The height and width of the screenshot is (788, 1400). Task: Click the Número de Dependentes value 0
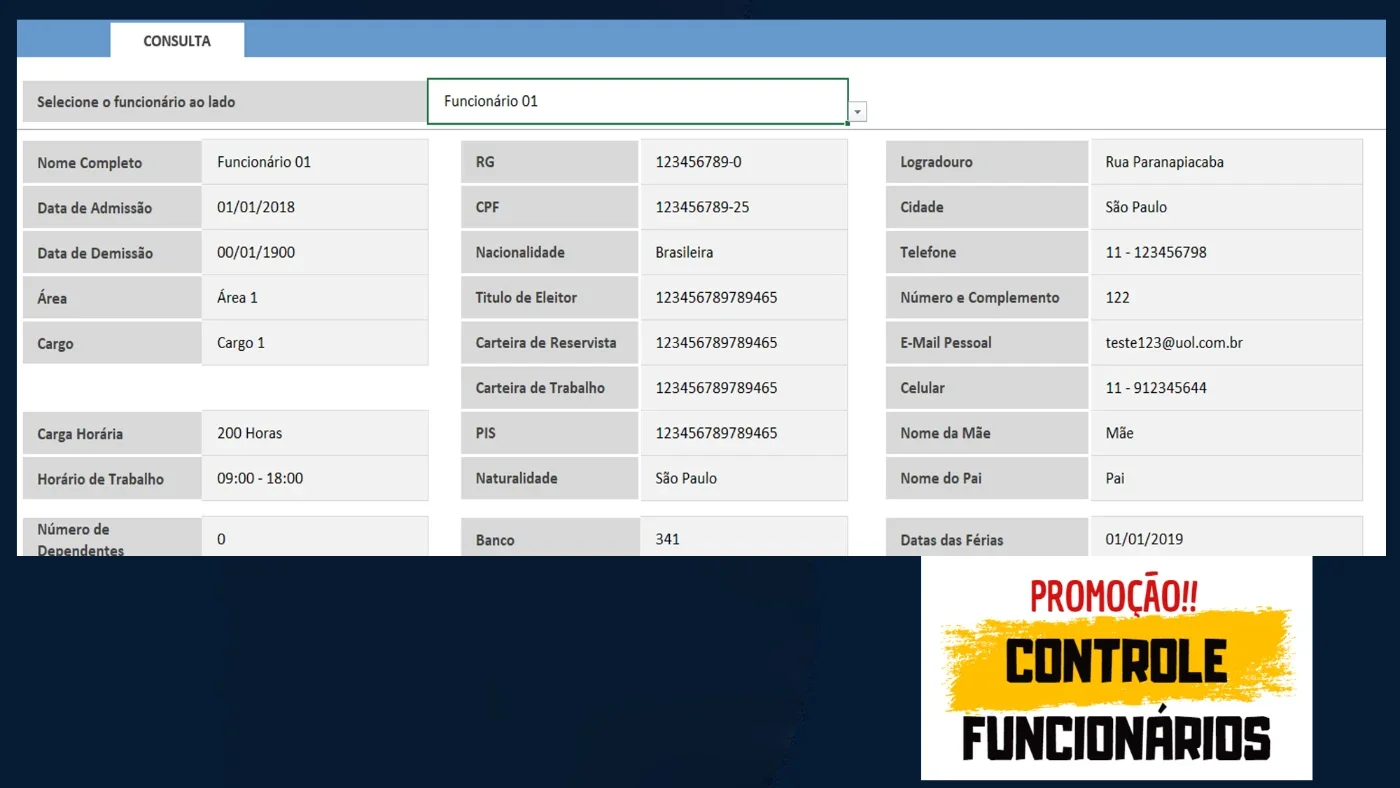(315, 537)
